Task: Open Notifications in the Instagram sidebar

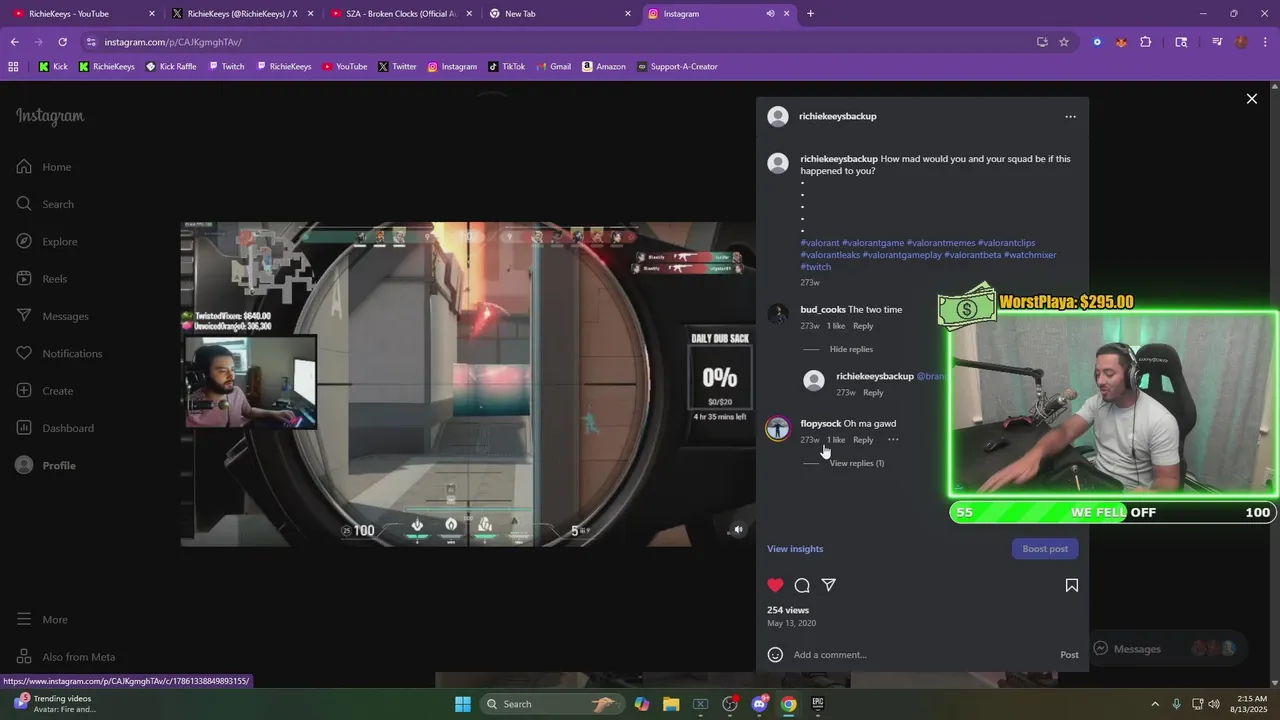Action: 59,354
